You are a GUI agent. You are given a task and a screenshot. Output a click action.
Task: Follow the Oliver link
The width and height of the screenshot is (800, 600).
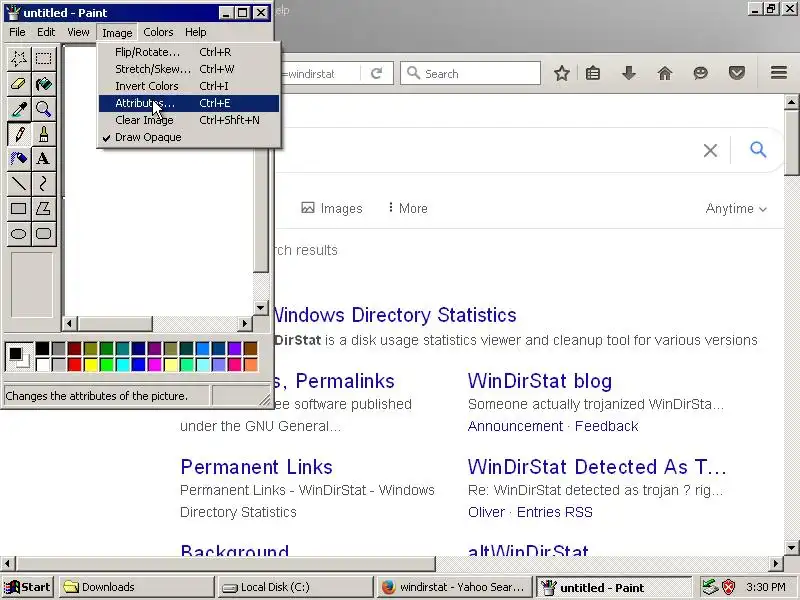coord(486,512)
